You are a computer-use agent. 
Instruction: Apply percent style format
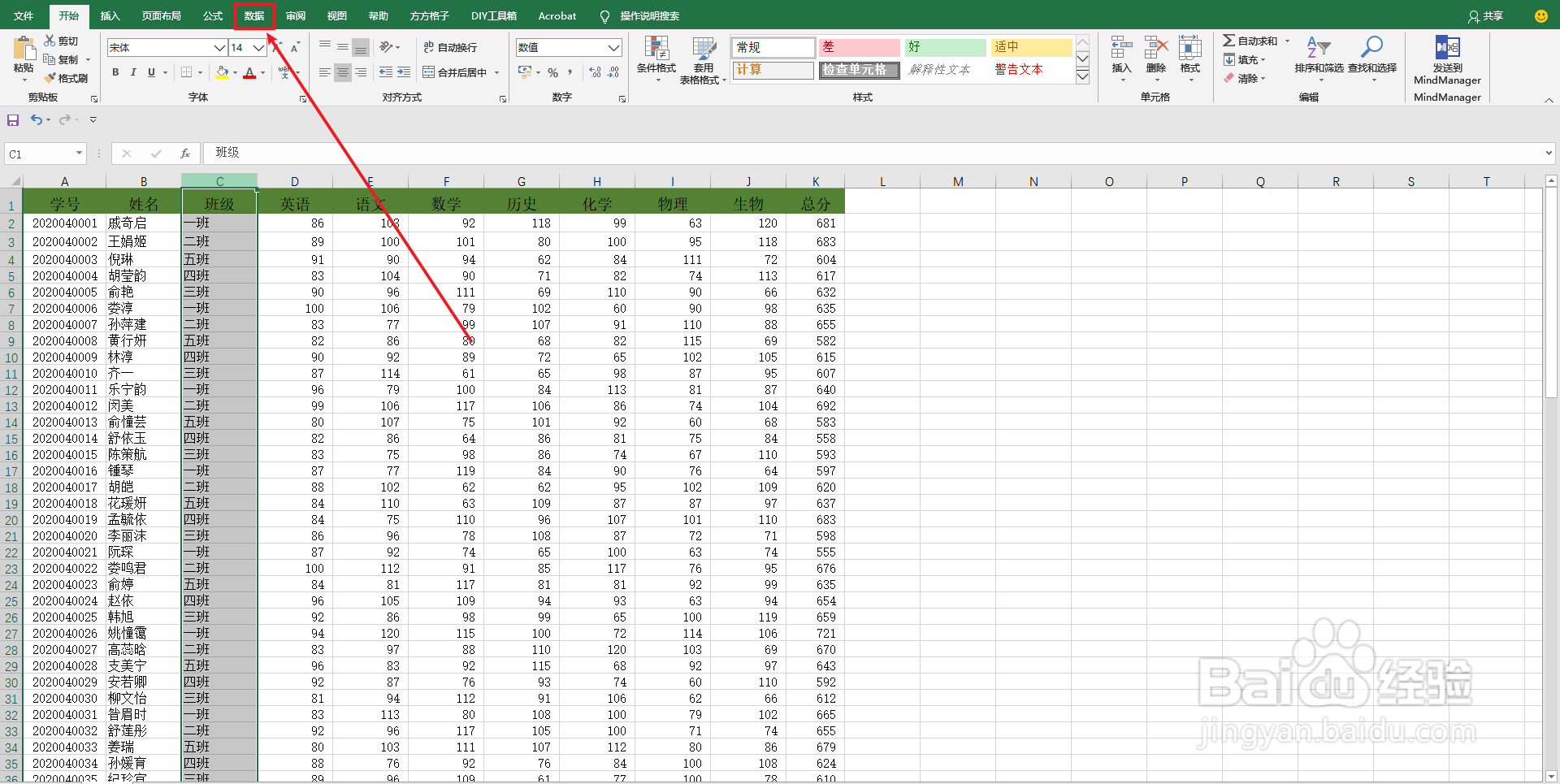552,72
